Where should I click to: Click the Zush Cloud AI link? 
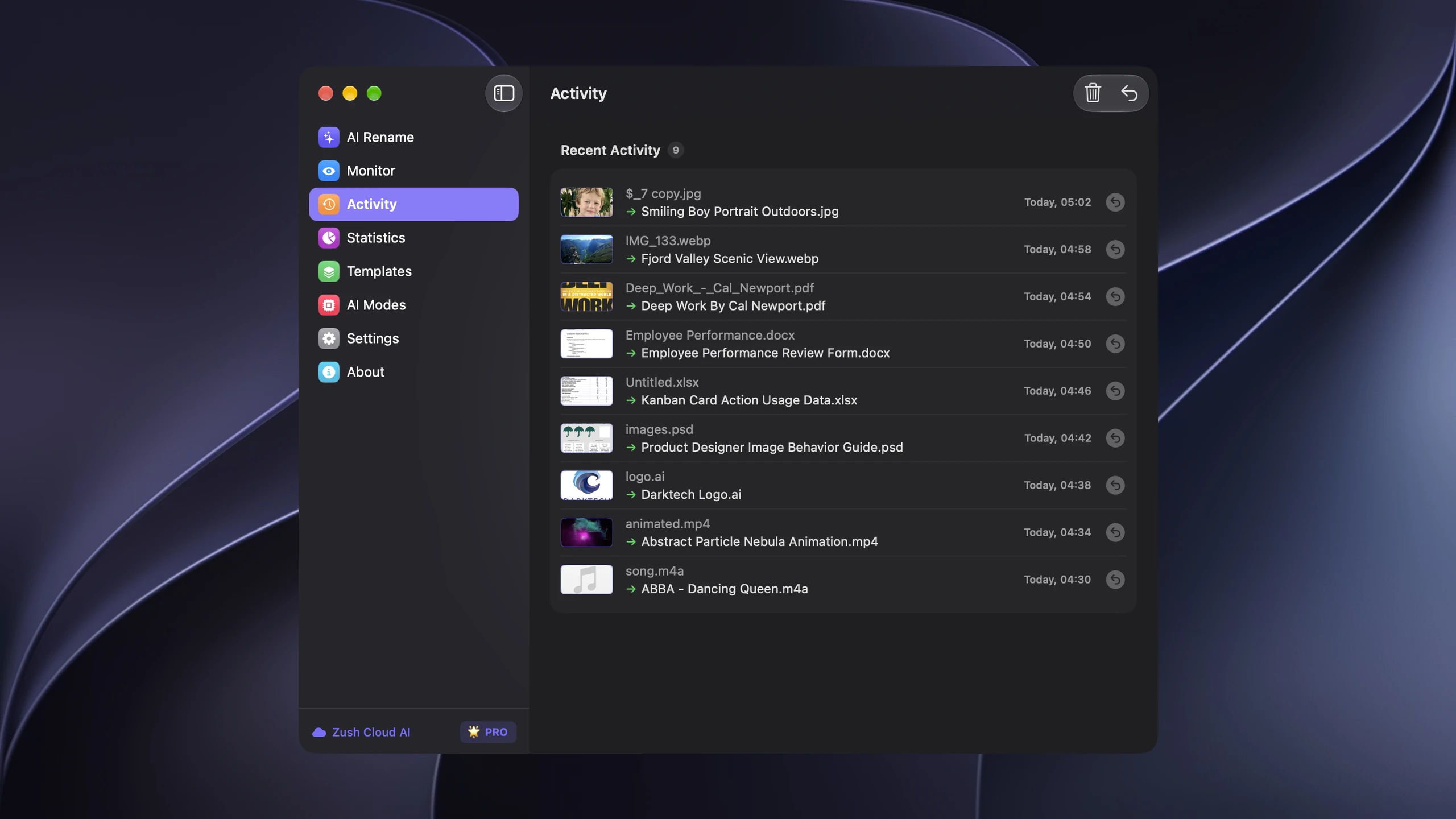coord(361,733)
